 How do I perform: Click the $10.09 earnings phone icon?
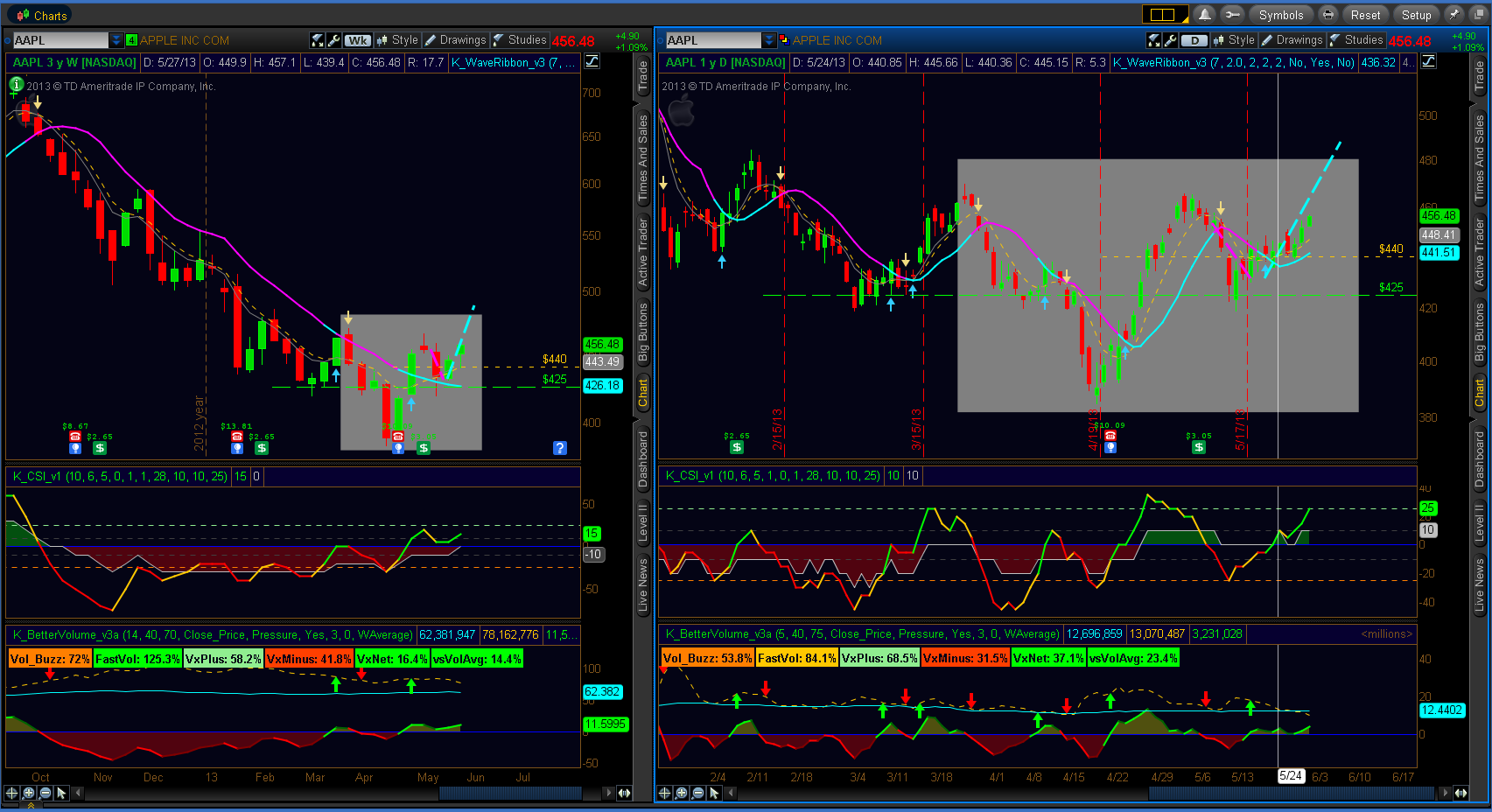[1110, 436]
